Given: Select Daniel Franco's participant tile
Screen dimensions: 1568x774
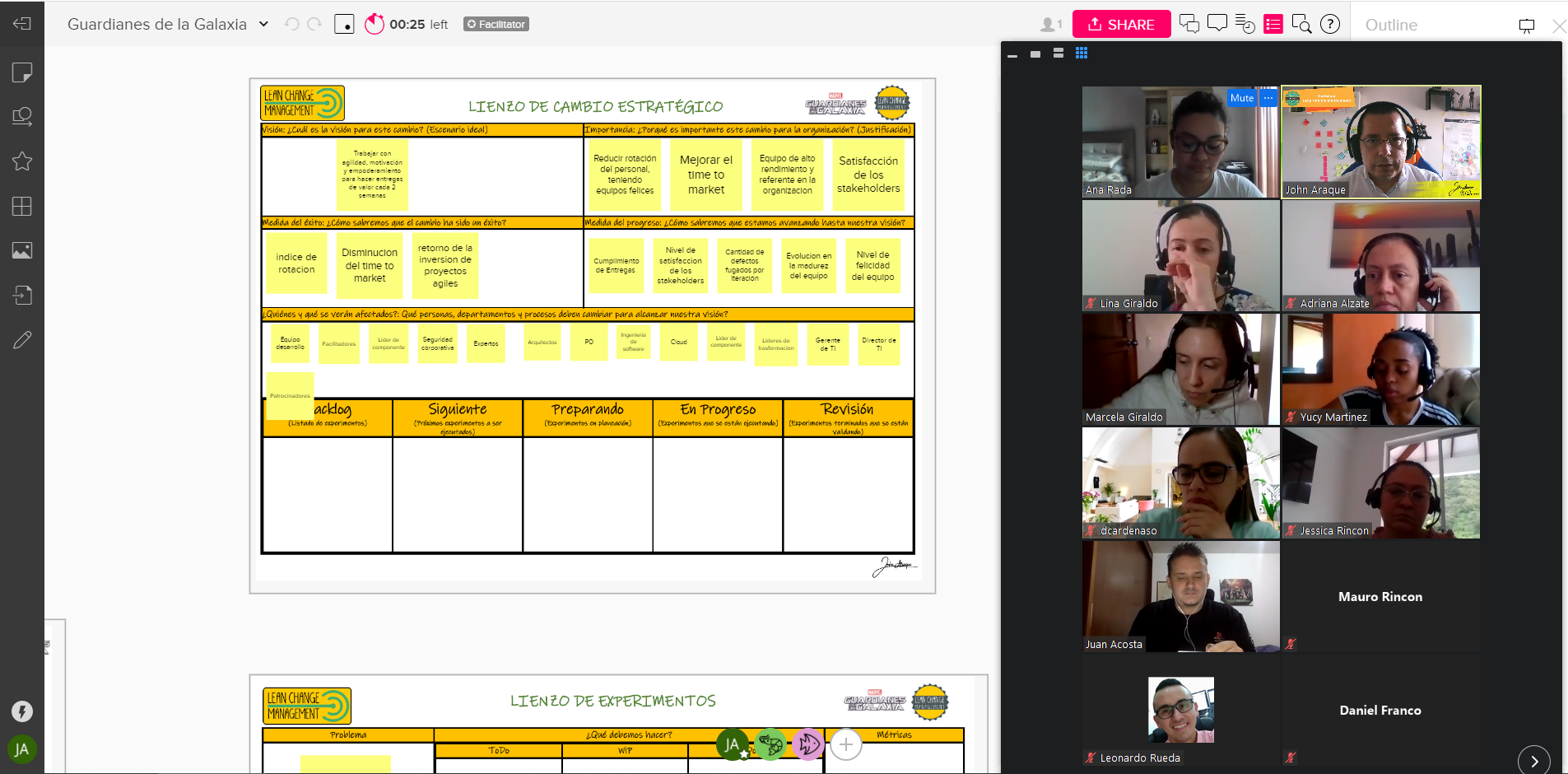Looking at the screenshot, I should (x=1381, y=710).
